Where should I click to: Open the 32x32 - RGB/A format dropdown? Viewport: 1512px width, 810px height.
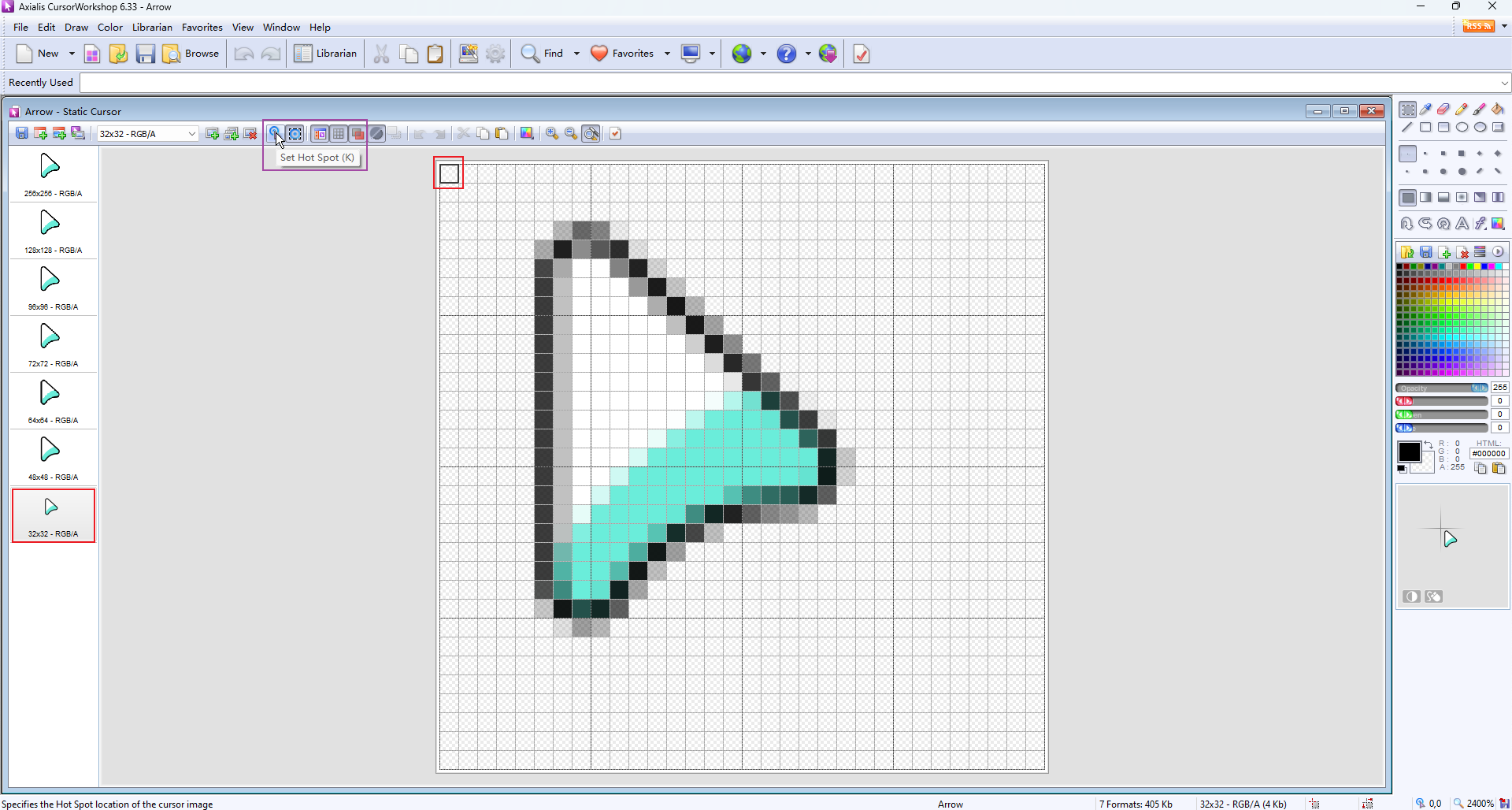coord(191,134)
